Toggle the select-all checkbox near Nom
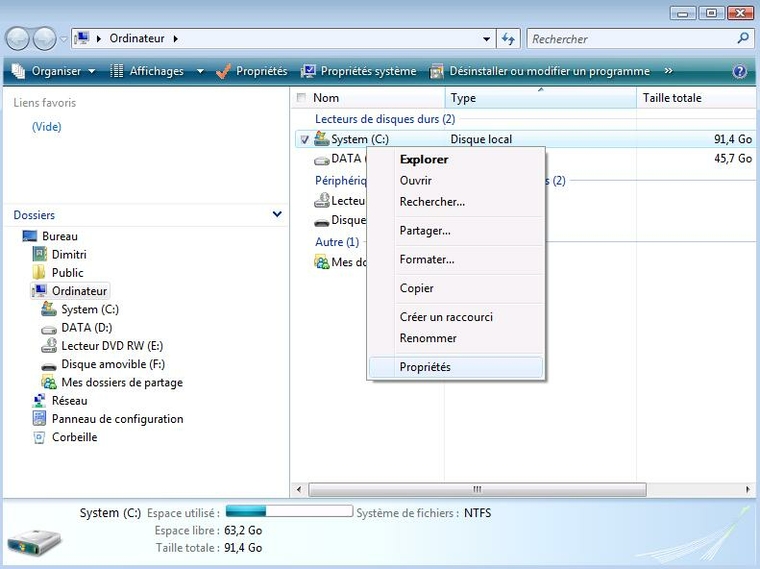The image size is (760, 569). pos(301,97)
